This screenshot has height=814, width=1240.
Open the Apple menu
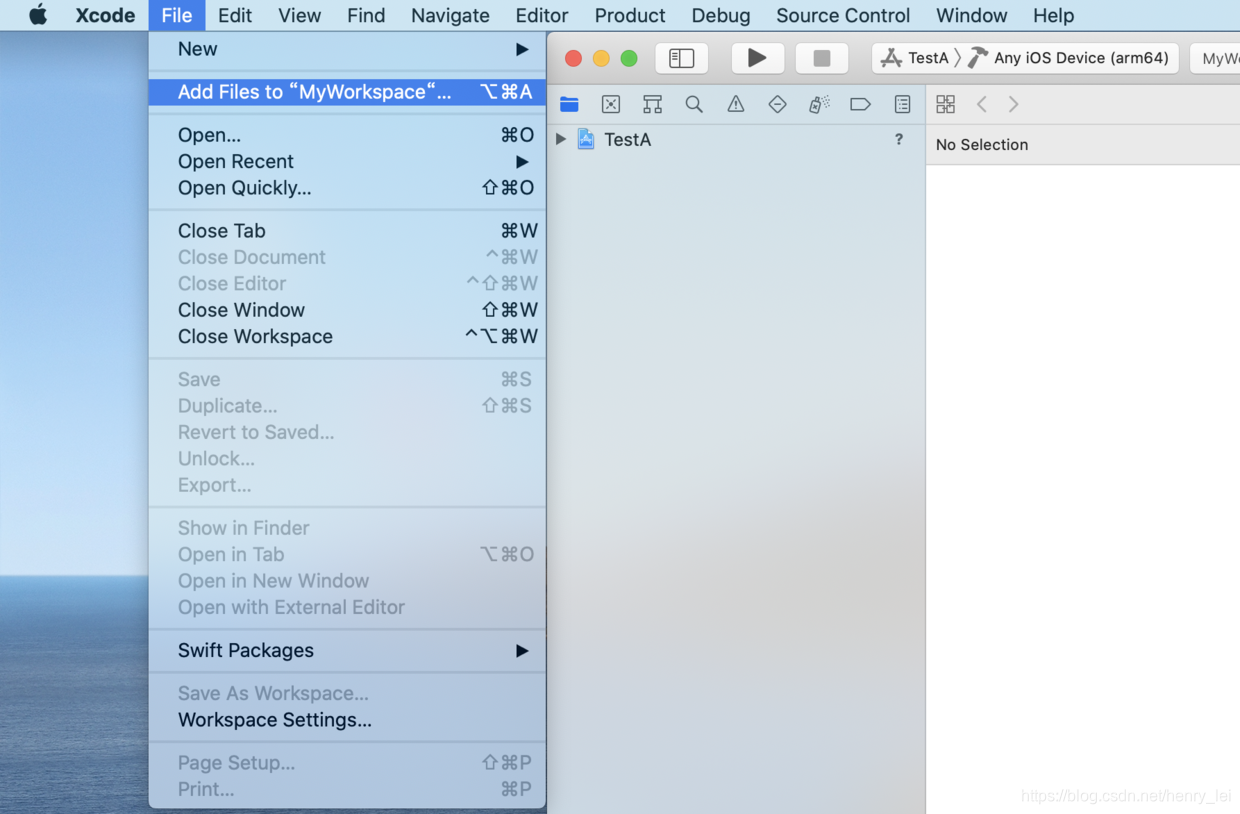tap(38, 15)
